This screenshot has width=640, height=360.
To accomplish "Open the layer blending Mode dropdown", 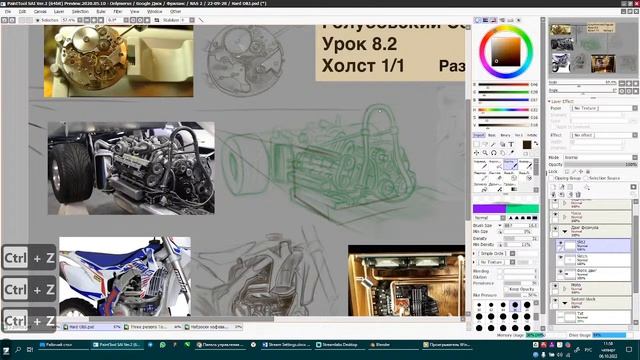I will coord(600,158).
